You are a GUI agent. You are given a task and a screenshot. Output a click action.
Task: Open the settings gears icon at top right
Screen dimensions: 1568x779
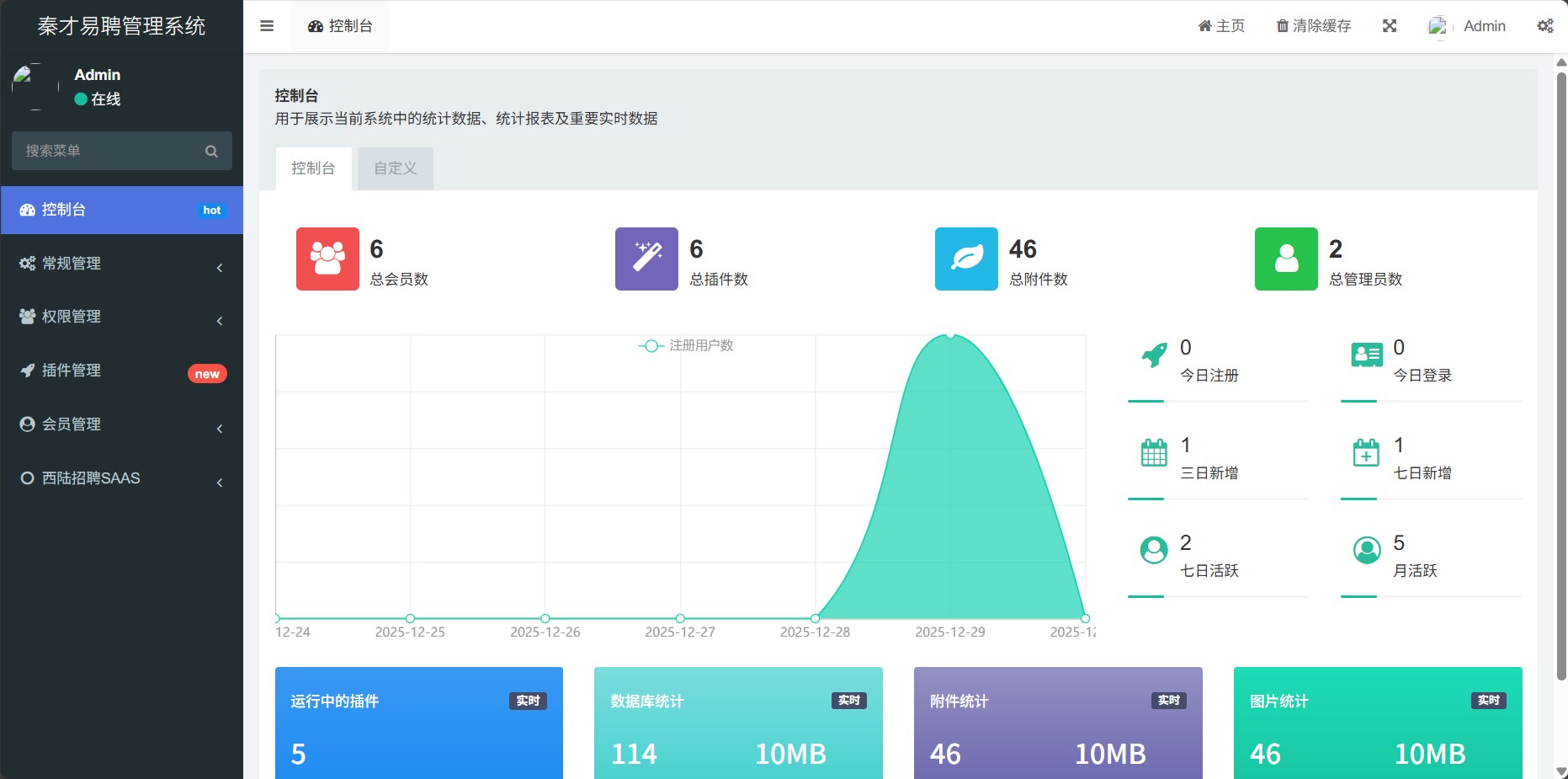pyautogui.click(x=1545, y=26)
